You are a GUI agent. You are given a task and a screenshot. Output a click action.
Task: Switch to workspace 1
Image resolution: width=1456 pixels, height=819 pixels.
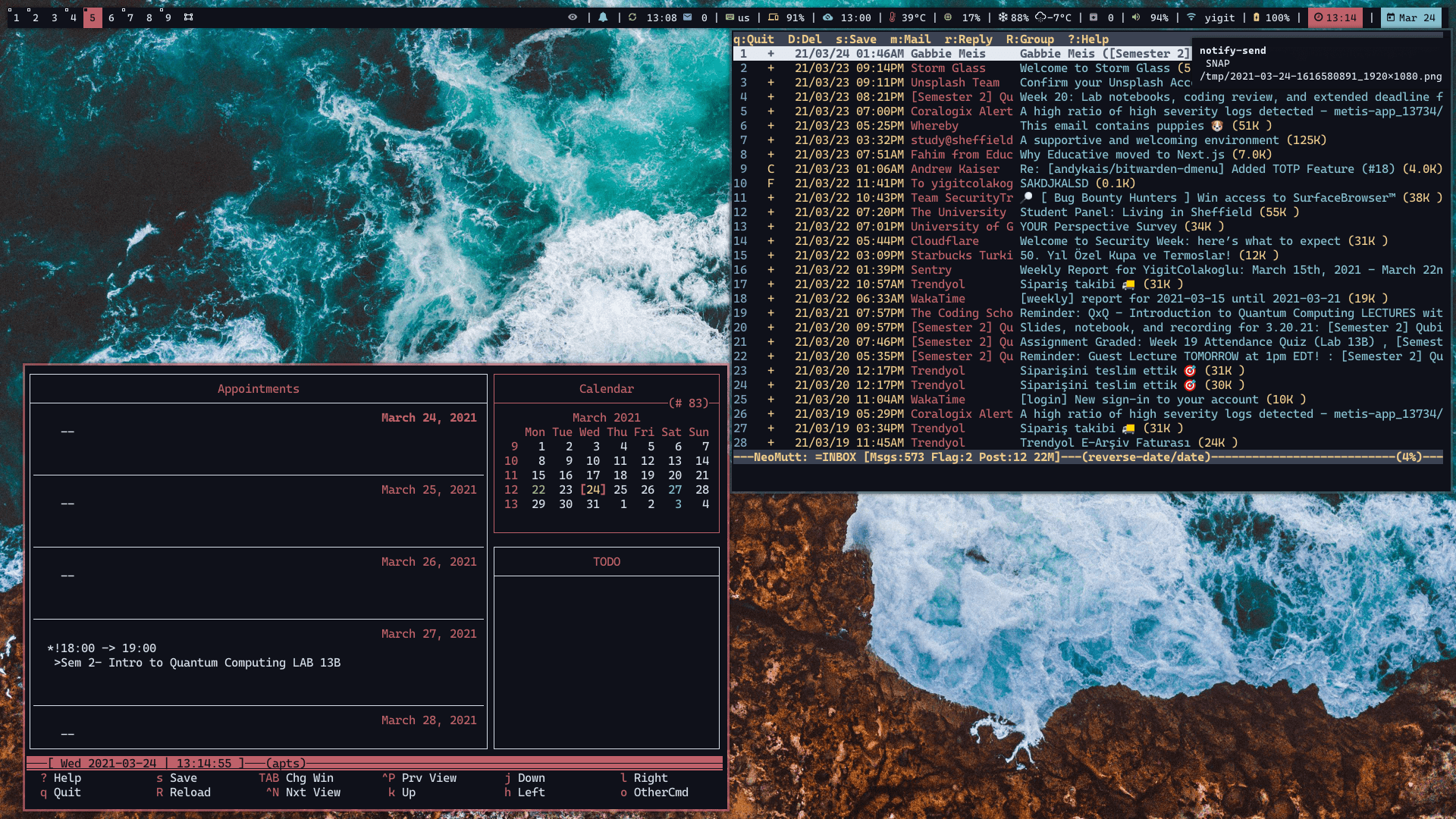[x=17, y=17]
